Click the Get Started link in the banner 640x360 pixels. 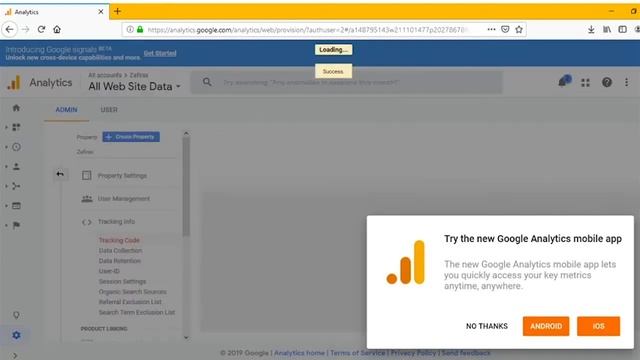pos(160,53)
